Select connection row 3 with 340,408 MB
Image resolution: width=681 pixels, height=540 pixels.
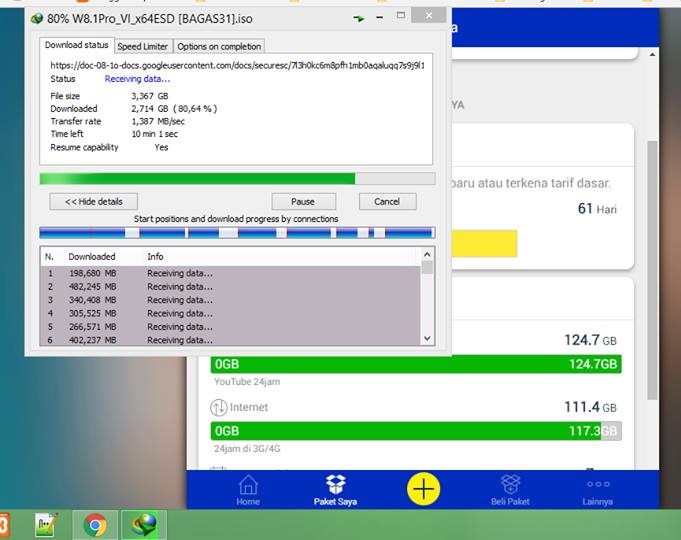pos(231,300)
